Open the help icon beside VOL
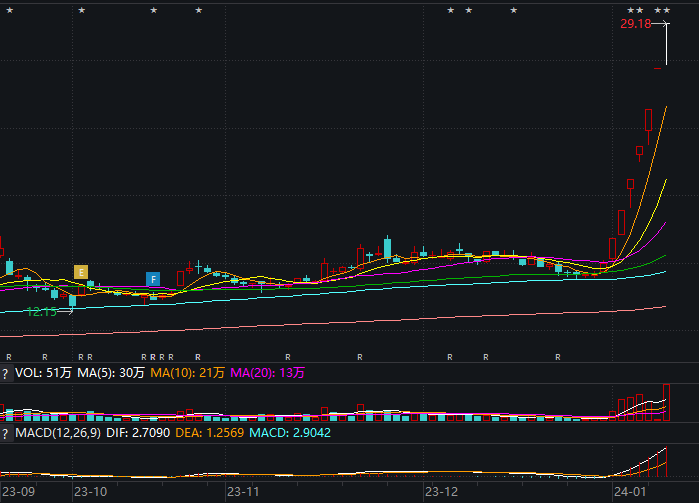Screen dimensions: 699x503 pos(5,373)
